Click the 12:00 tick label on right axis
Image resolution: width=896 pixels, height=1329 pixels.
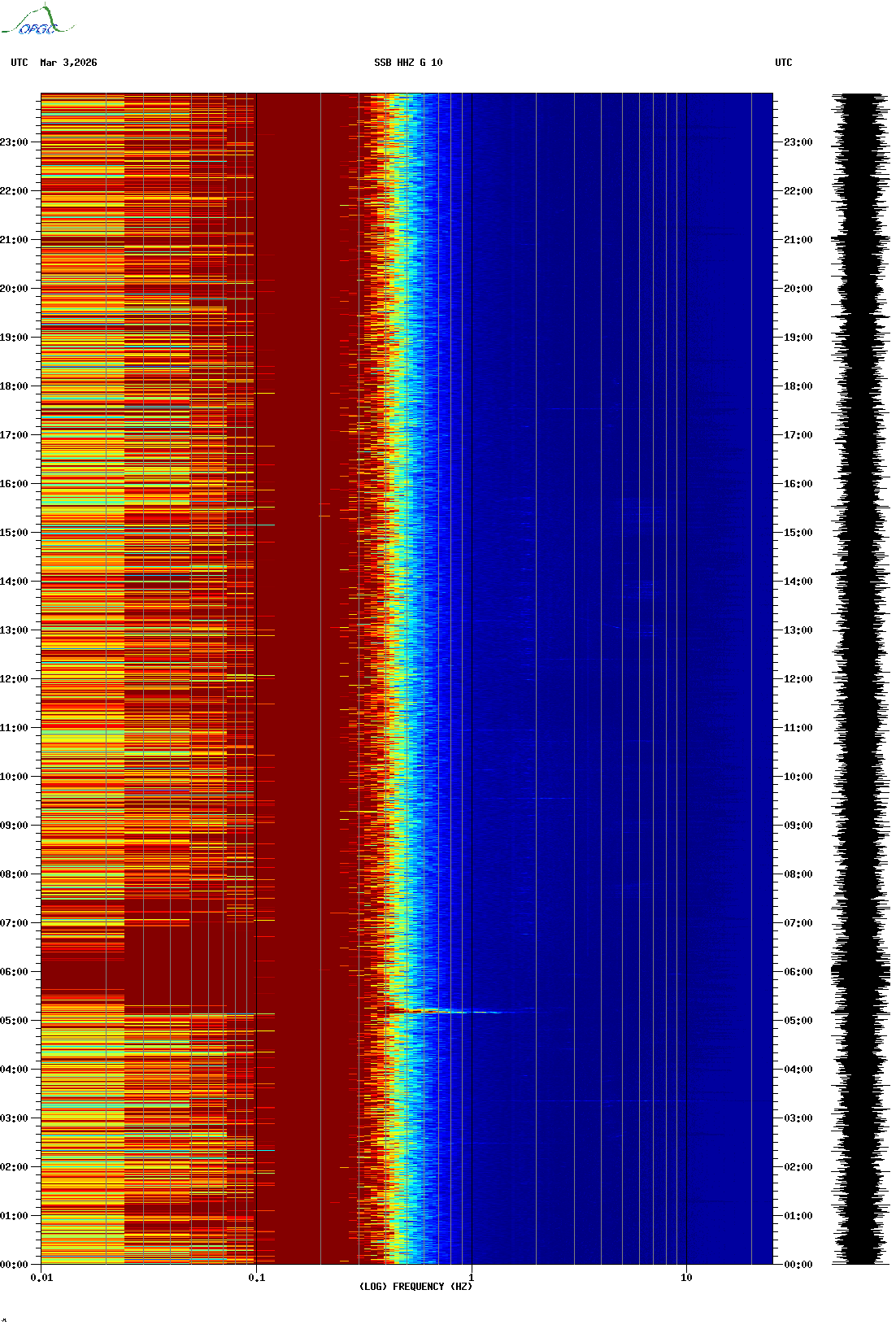tap(798, 679)
